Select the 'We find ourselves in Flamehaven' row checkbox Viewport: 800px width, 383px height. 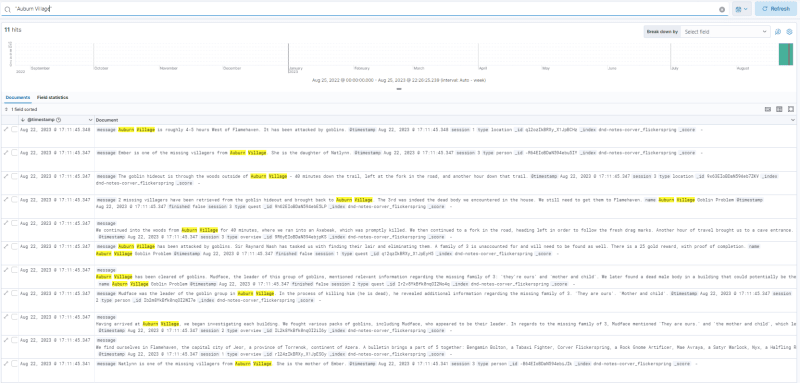tap(14, 340)
